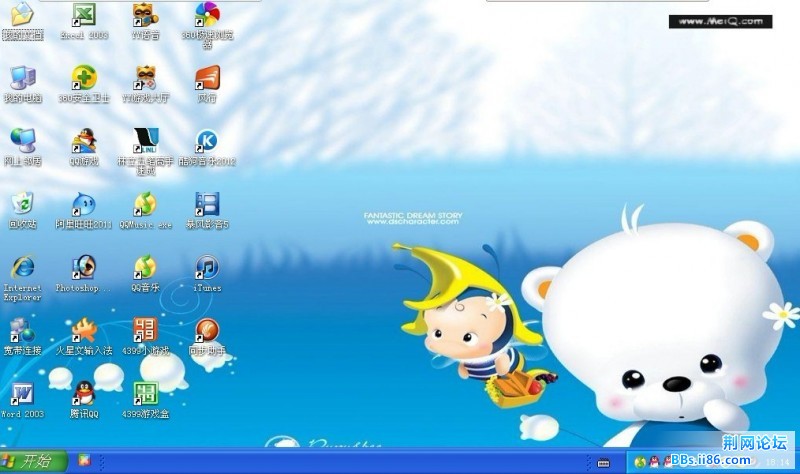Select the 我的电脑 (My Computer) icon
The height and width of the screenshot is (474, 800).
click(22, 78)
